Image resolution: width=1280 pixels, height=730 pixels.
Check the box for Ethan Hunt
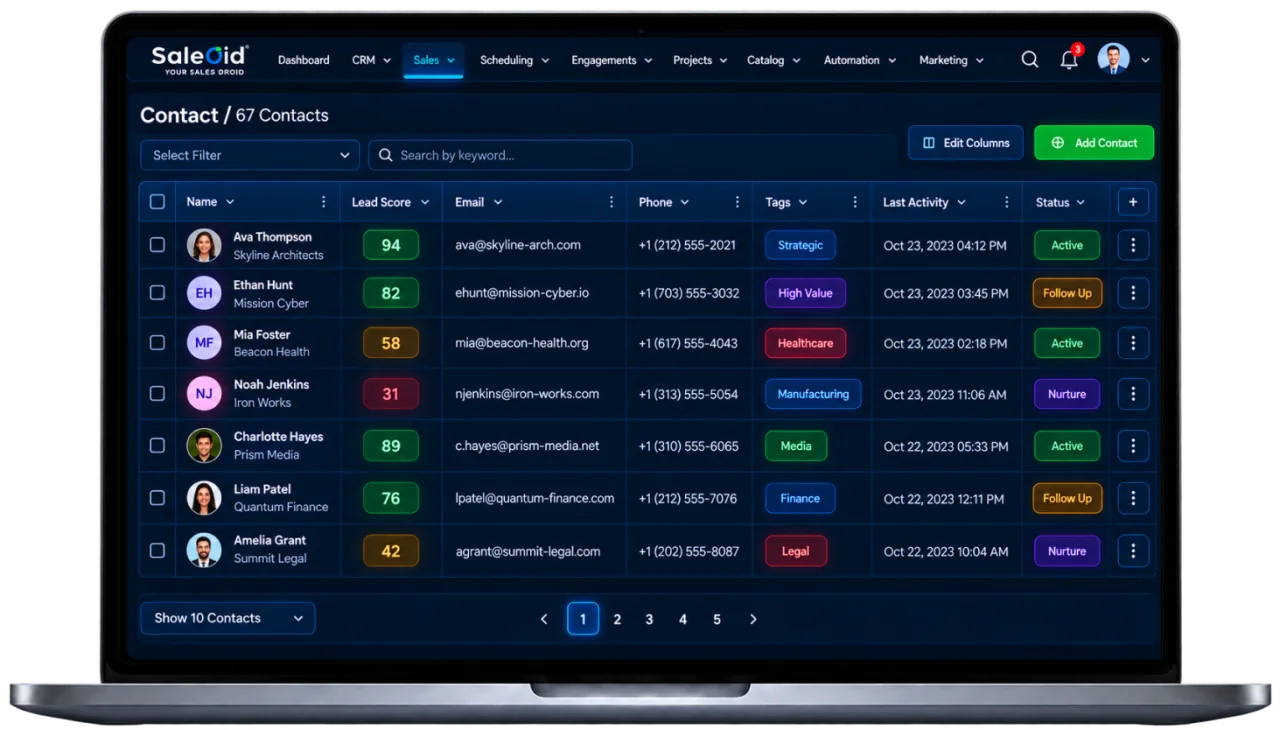tap(157, 293)
